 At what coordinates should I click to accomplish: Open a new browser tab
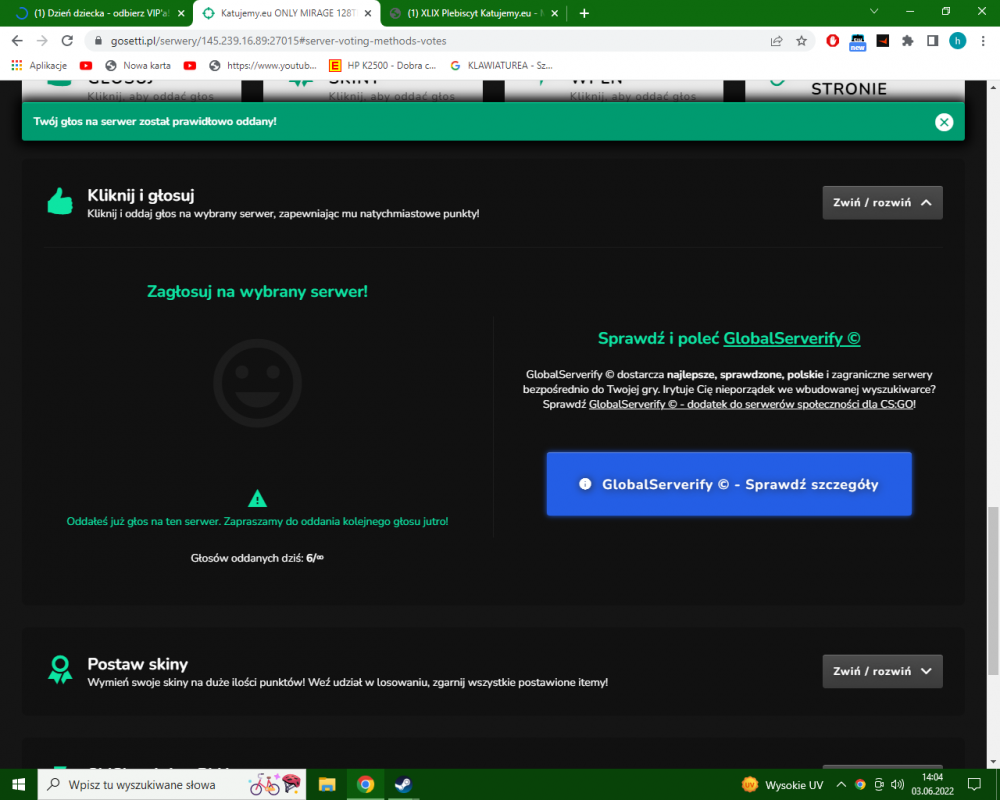pos(584,13)
